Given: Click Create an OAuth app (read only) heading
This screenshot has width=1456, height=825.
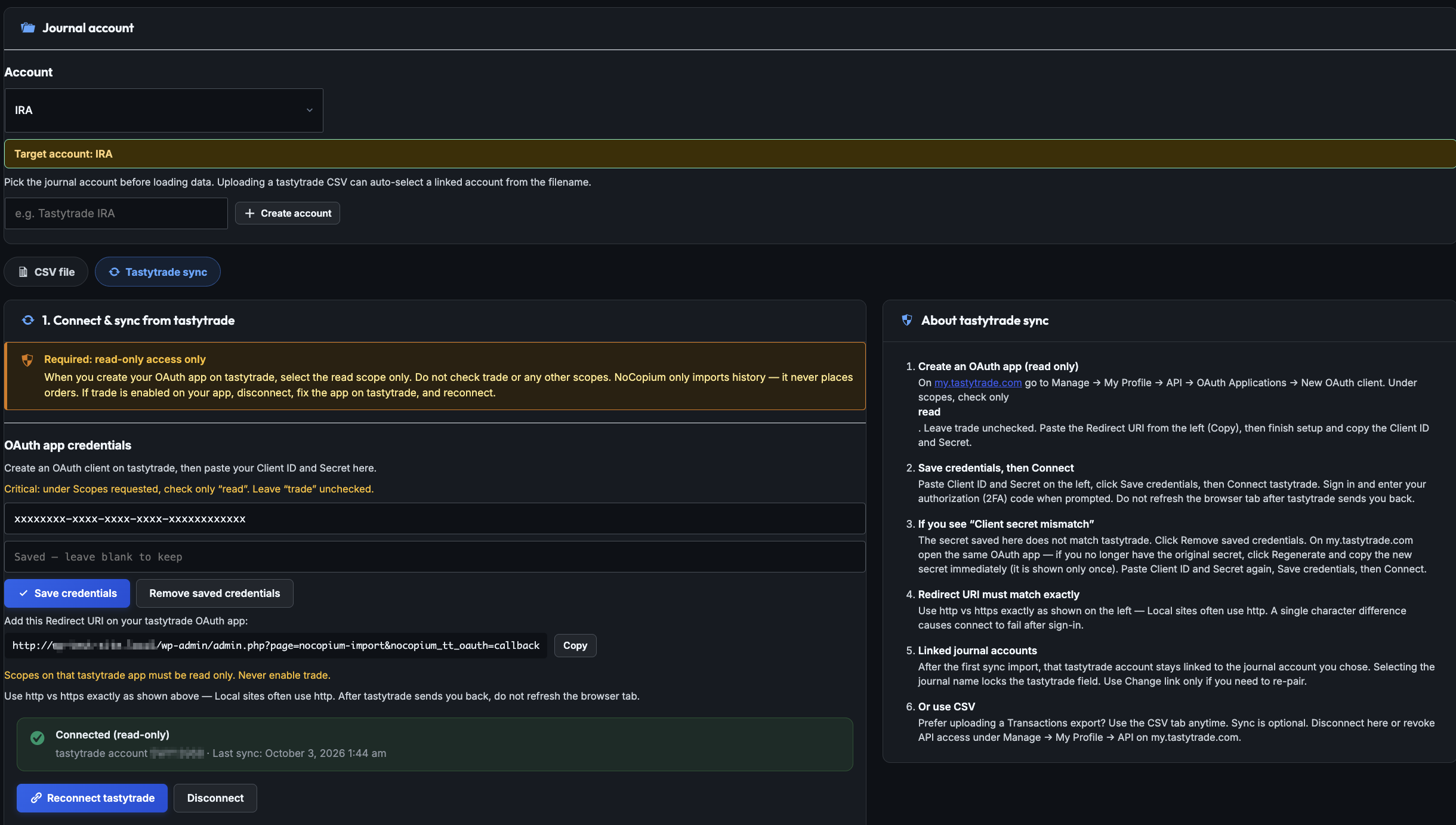Looking at the screenshot, I should tap(998, 367).
